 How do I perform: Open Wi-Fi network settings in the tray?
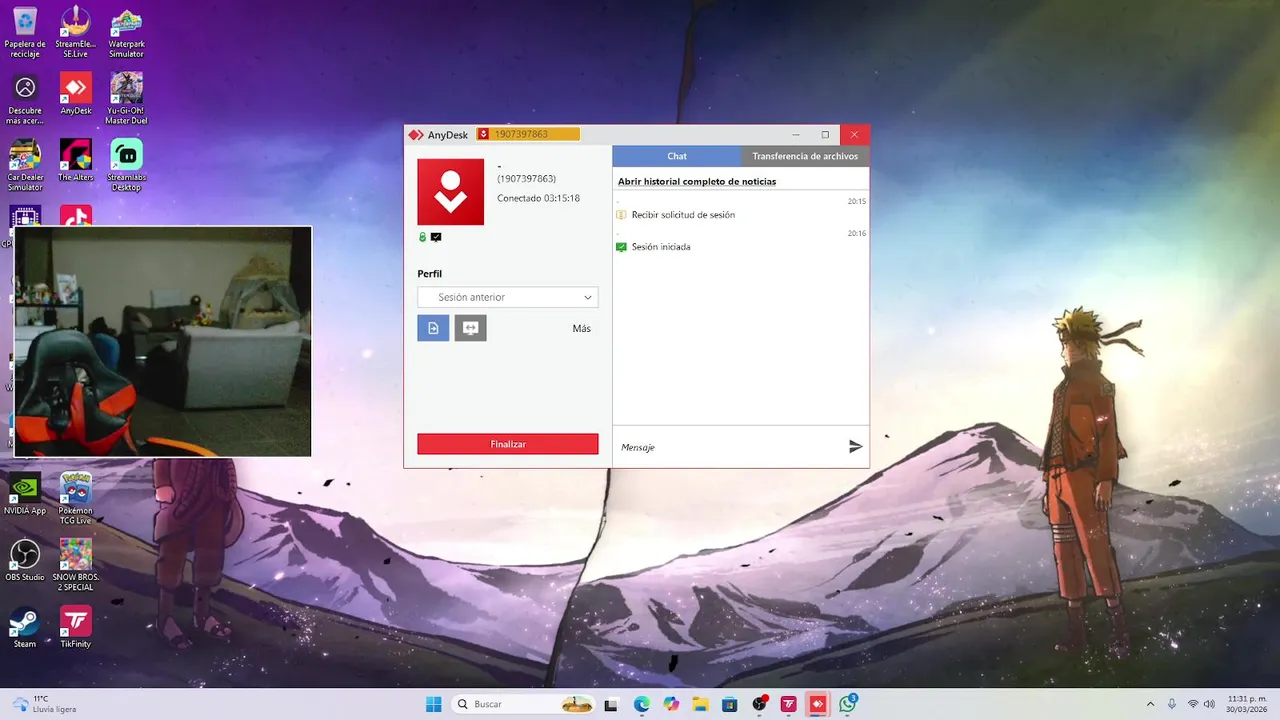click(1193, 704)
